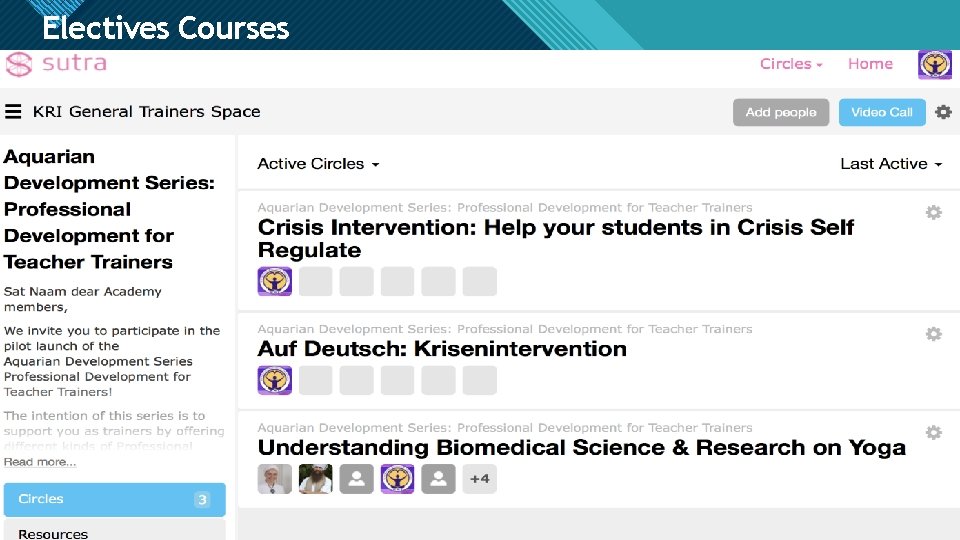Select the Circles tab in sidebar
The image size is (960, 540).
point(114,499)
